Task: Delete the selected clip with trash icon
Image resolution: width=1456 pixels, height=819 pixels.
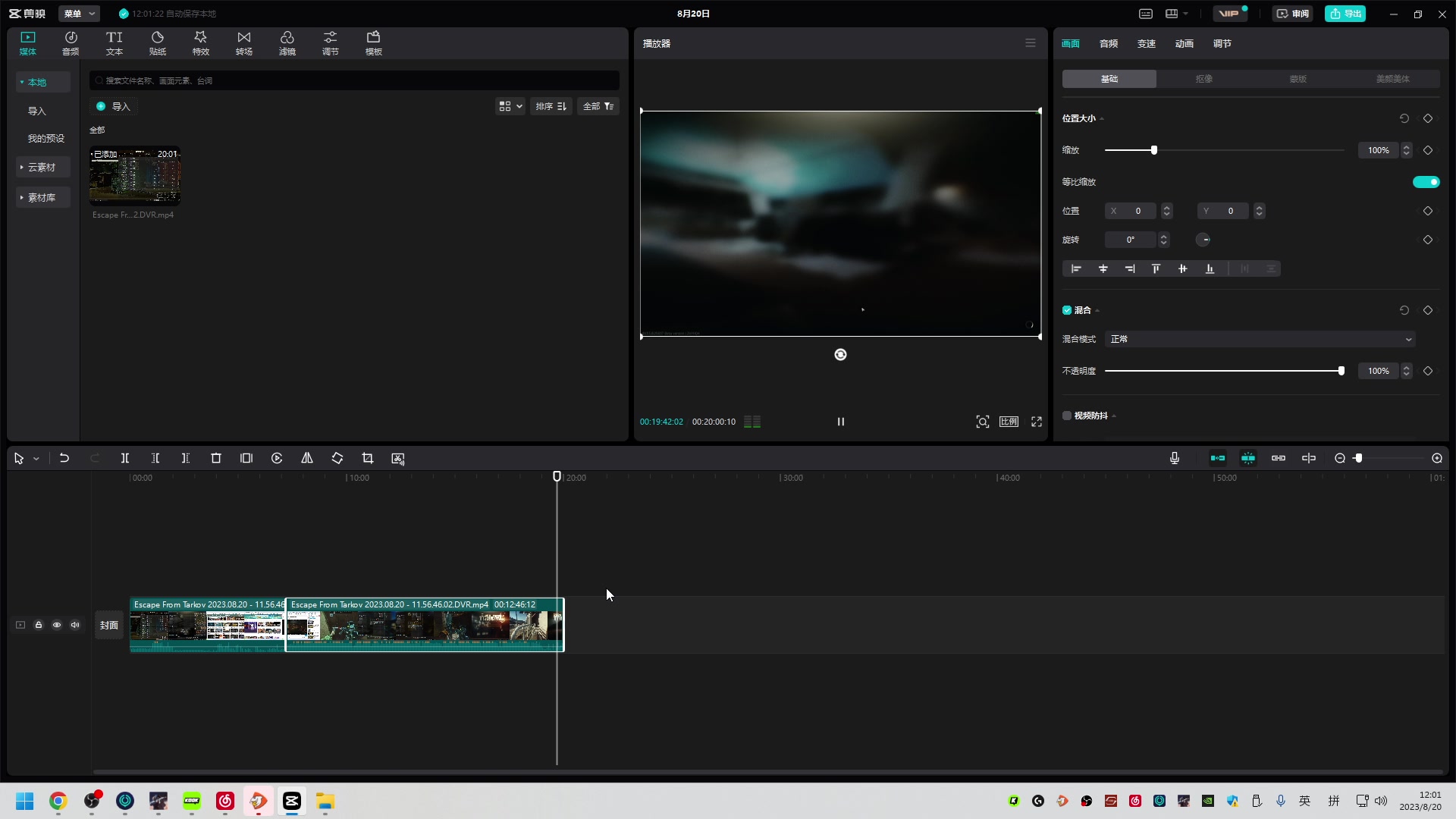Action: pos(216,458)
